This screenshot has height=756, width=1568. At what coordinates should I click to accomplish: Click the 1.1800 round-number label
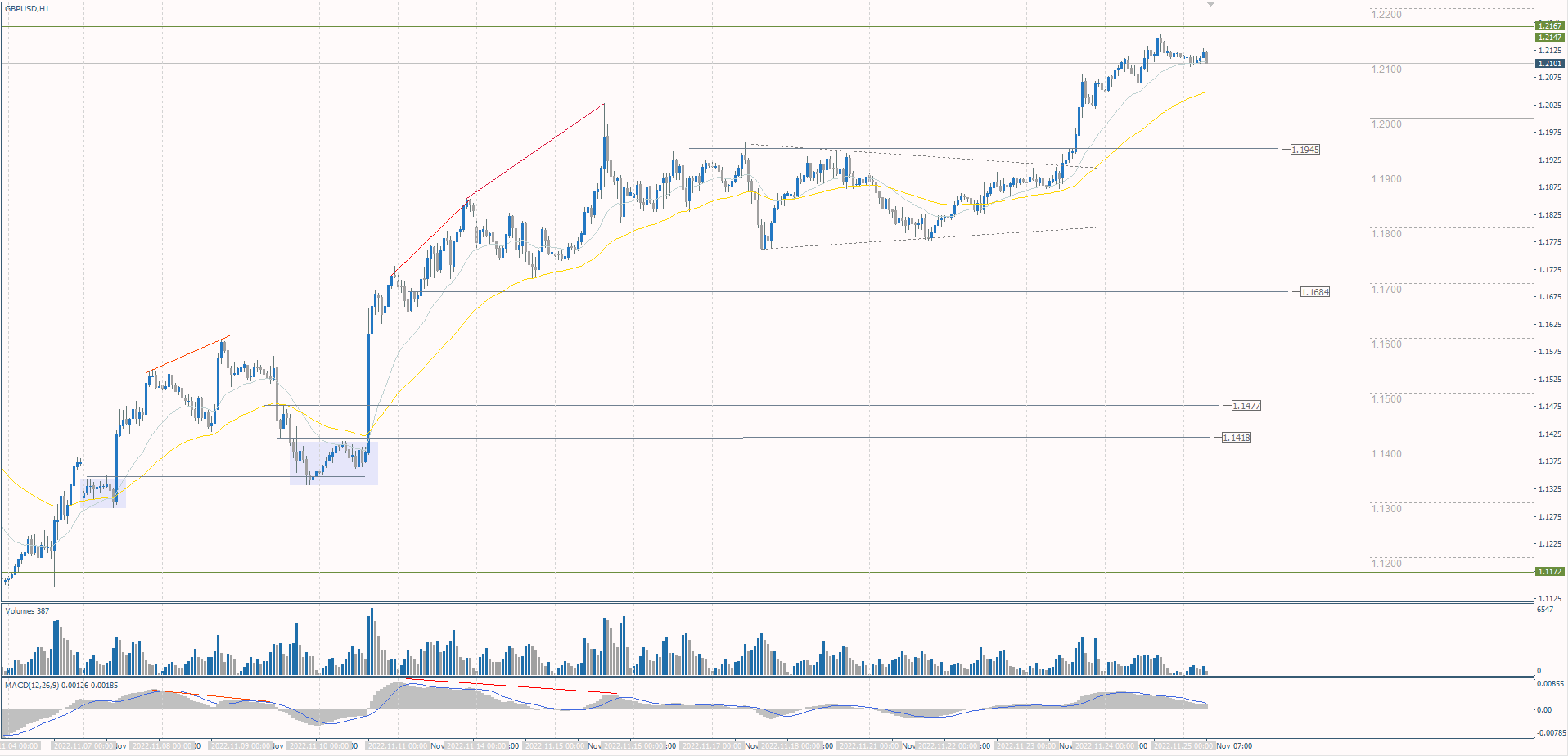pyautogui.click(x=1386, y=234)
